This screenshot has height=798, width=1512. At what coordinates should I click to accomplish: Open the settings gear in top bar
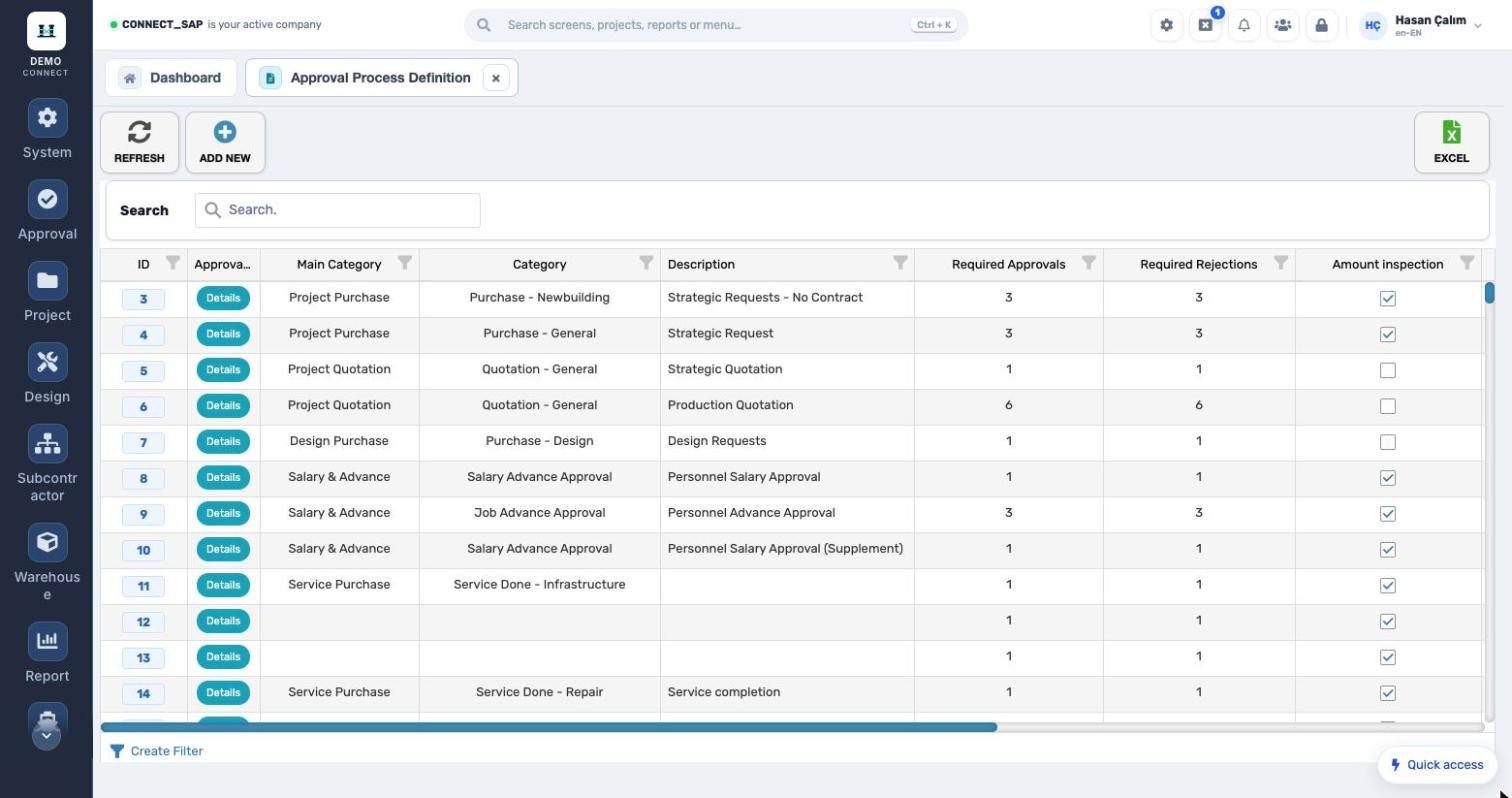[1166, 25]
